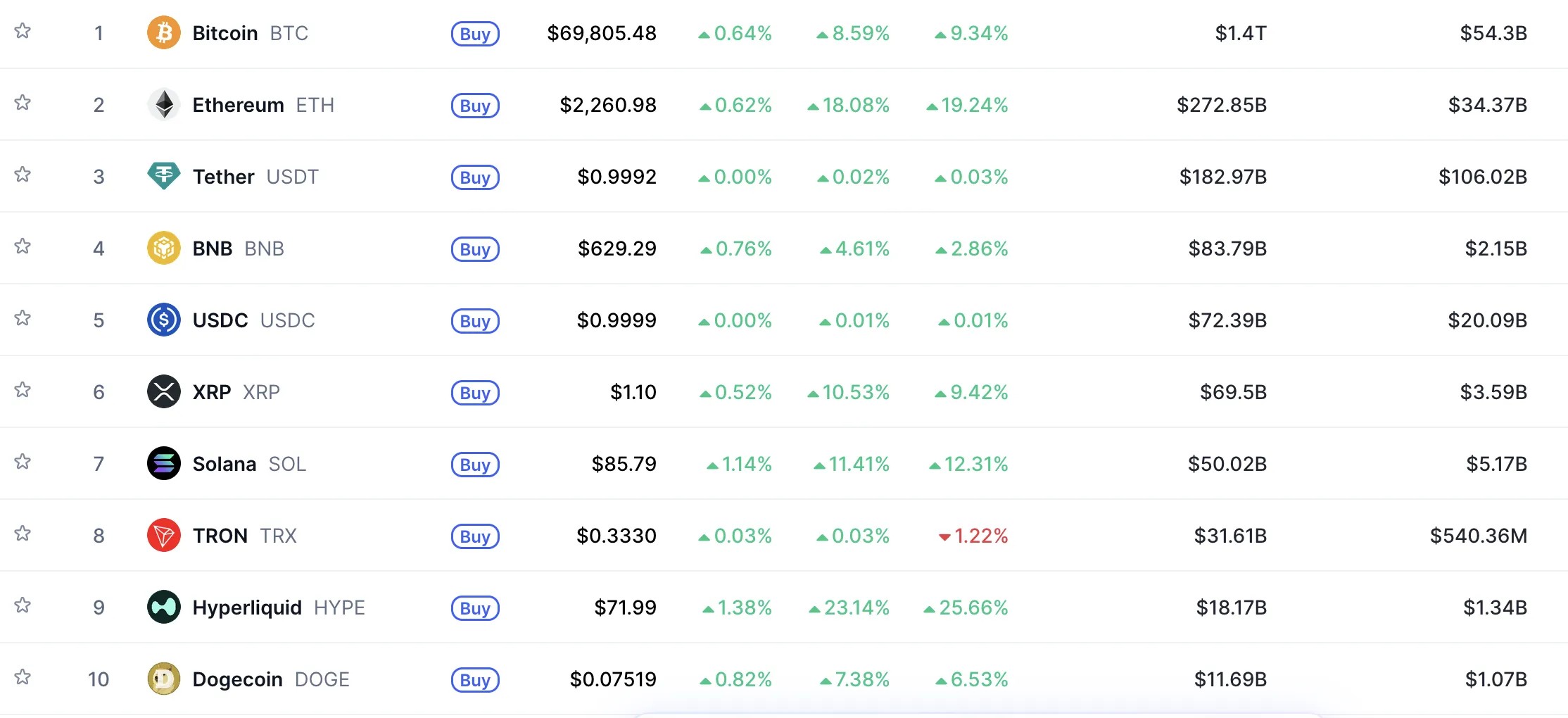The height and width of the screenshot is (718, 1568).
Task: Click the TRON red logo
Action: click(x=164, y=536)
